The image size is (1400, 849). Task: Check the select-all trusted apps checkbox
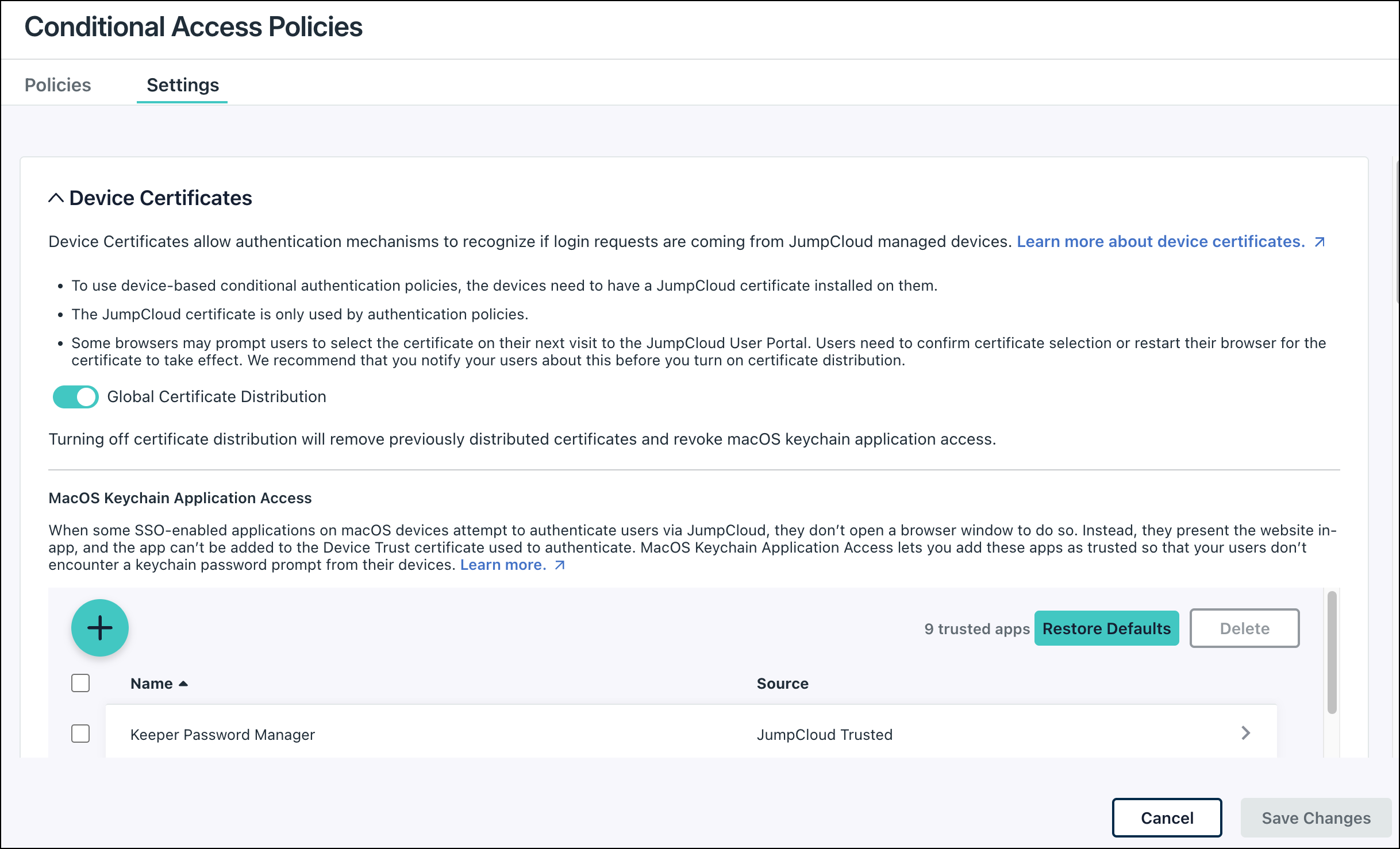80,683
